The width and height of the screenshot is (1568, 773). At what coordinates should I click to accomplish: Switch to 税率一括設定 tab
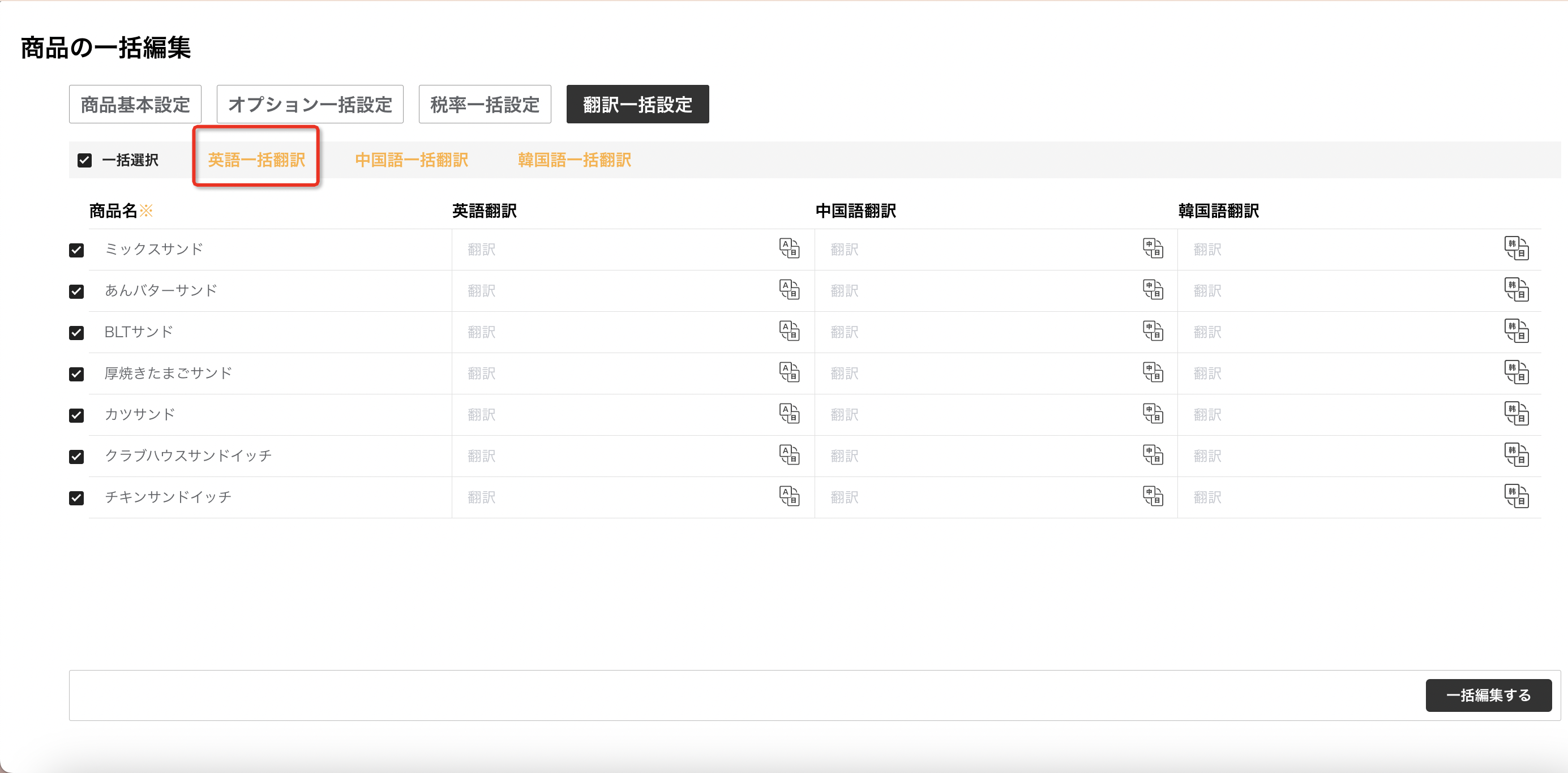point(485,104)
